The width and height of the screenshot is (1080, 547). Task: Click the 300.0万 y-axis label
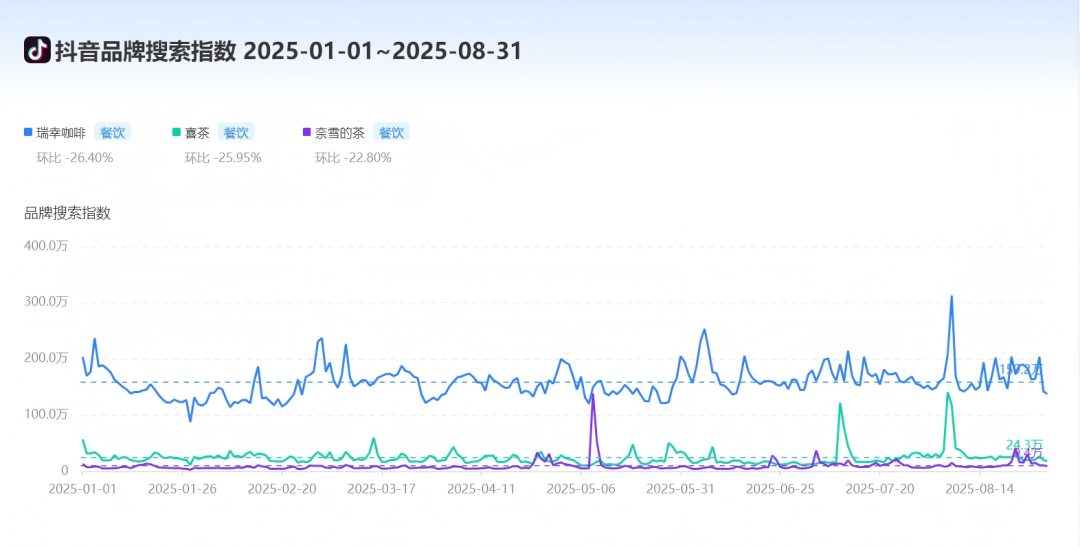[46, 302]
